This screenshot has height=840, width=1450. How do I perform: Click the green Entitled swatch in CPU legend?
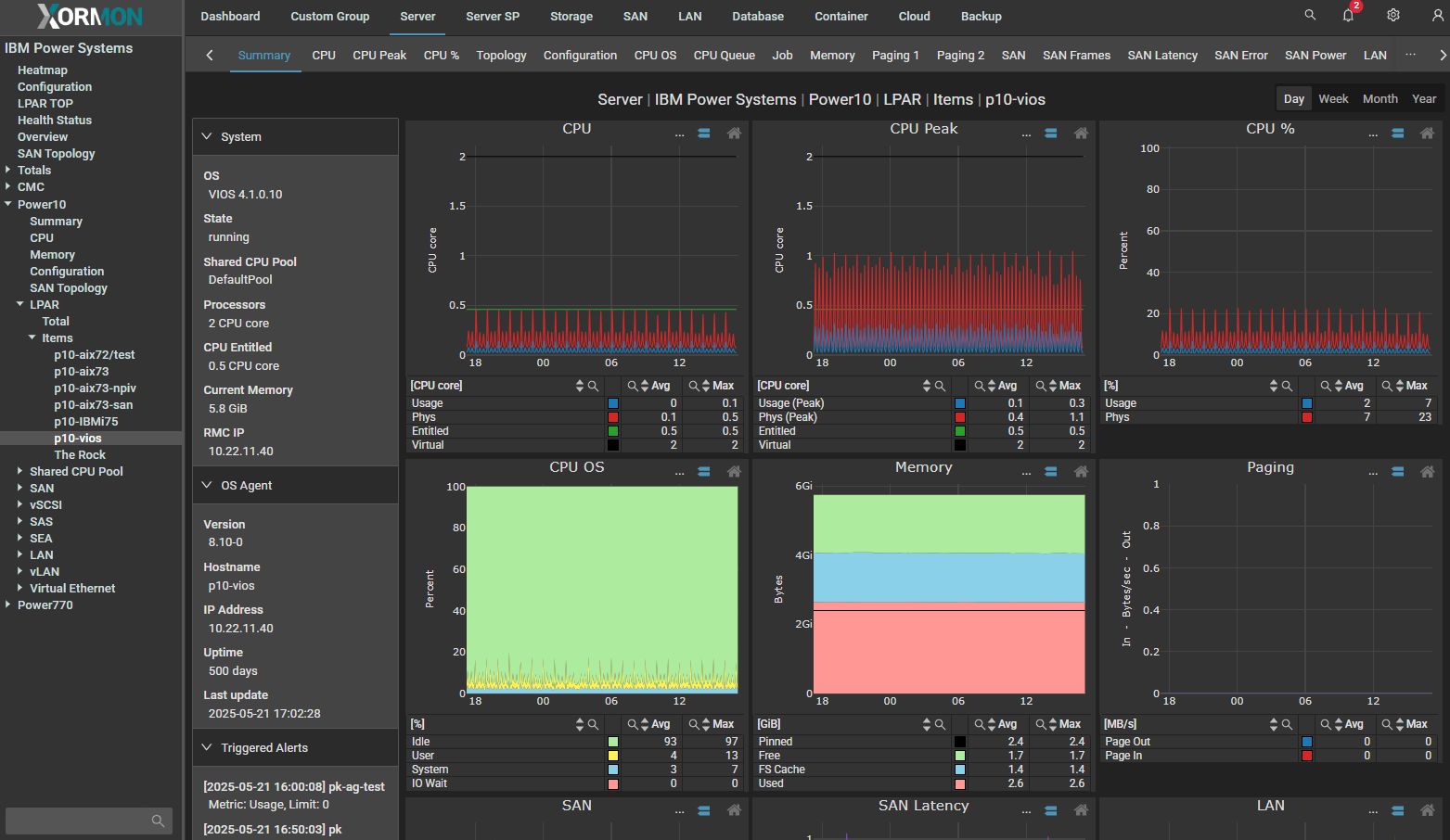(613, 431)
